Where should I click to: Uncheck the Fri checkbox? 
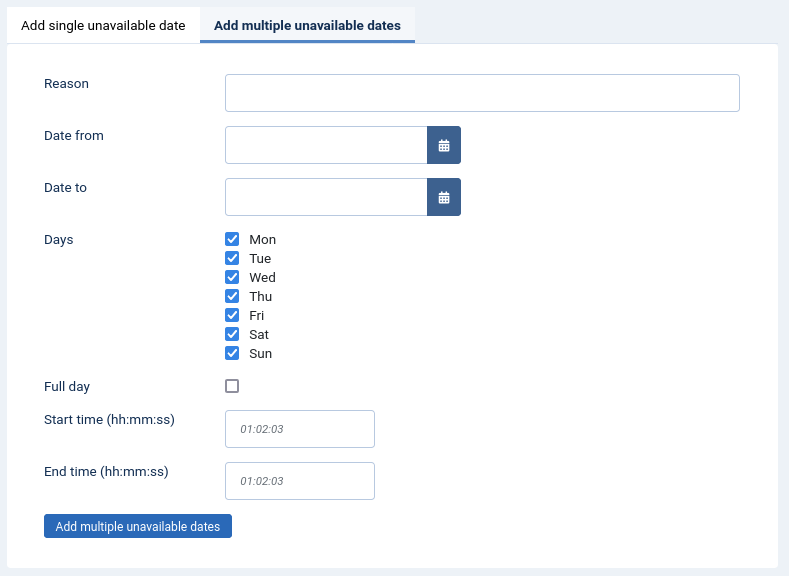tap(232, 315)
